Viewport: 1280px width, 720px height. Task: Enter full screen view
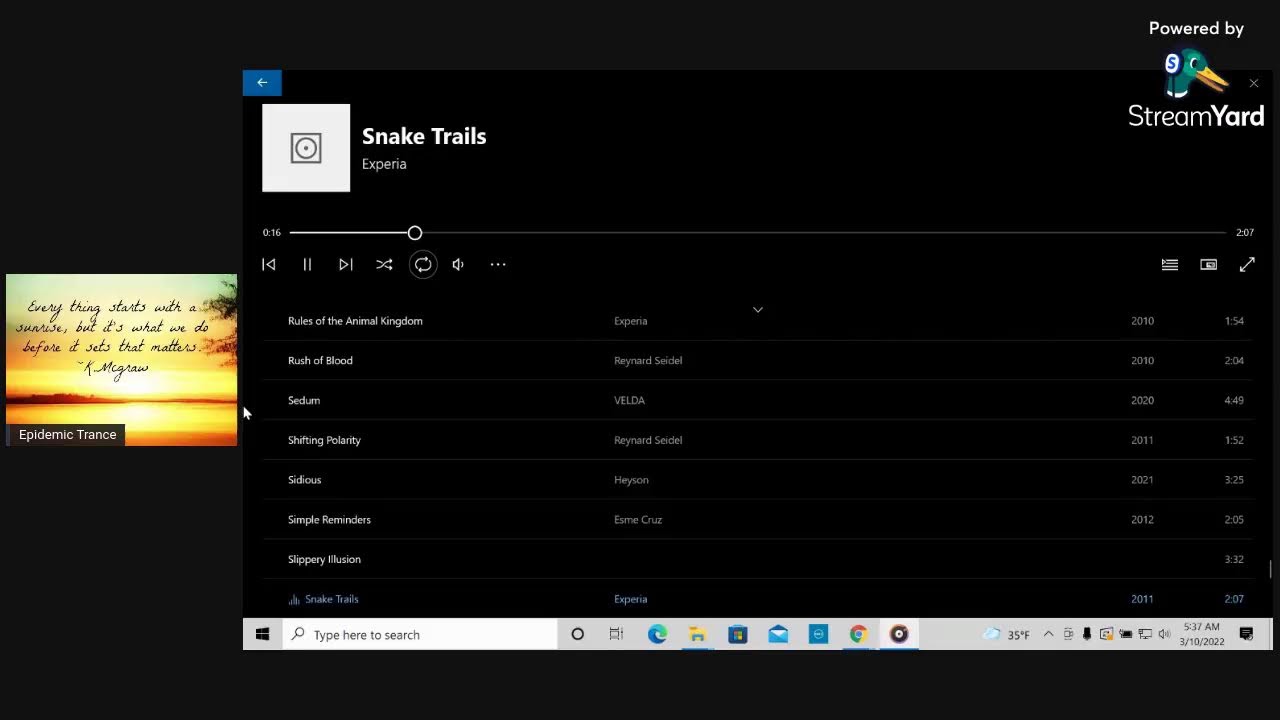1247,265
